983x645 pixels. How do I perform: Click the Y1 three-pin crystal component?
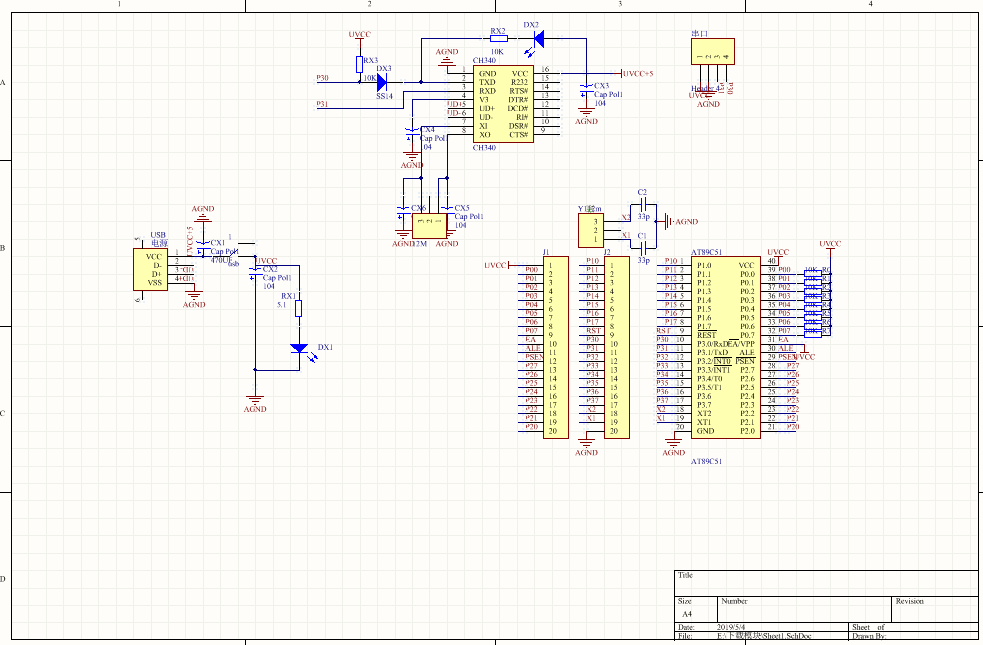(591, 230)
